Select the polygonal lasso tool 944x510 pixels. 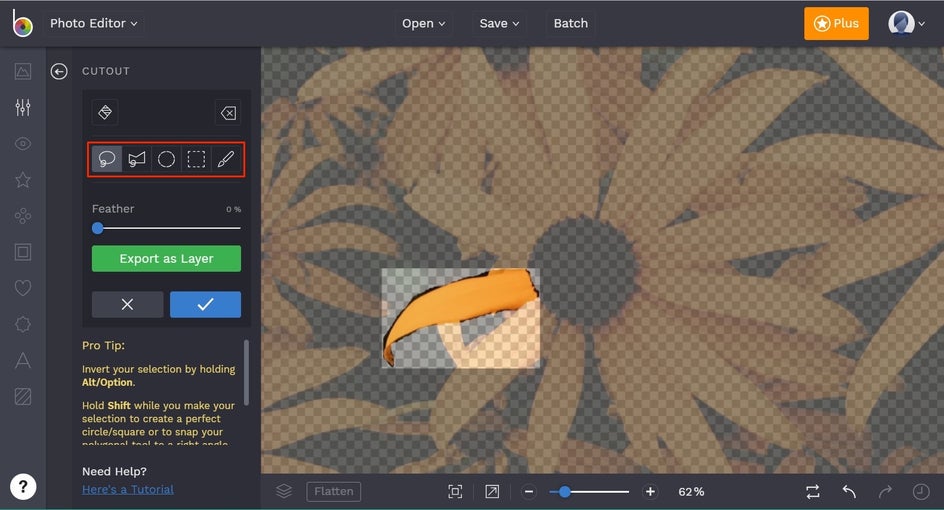pos(137,159)
